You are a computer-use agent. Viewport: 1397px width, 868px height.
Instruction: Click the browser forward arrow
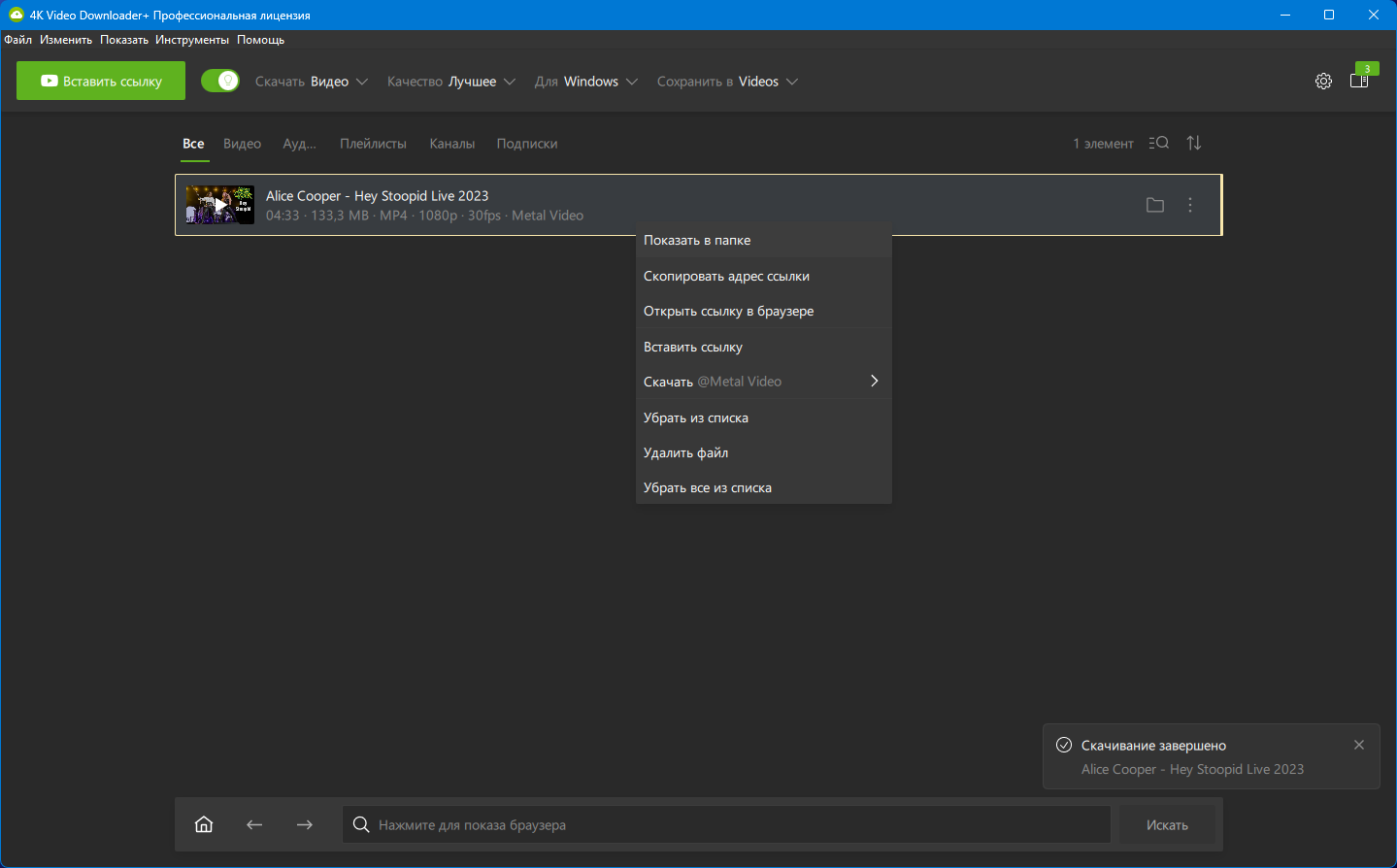(x=305, y=824)
